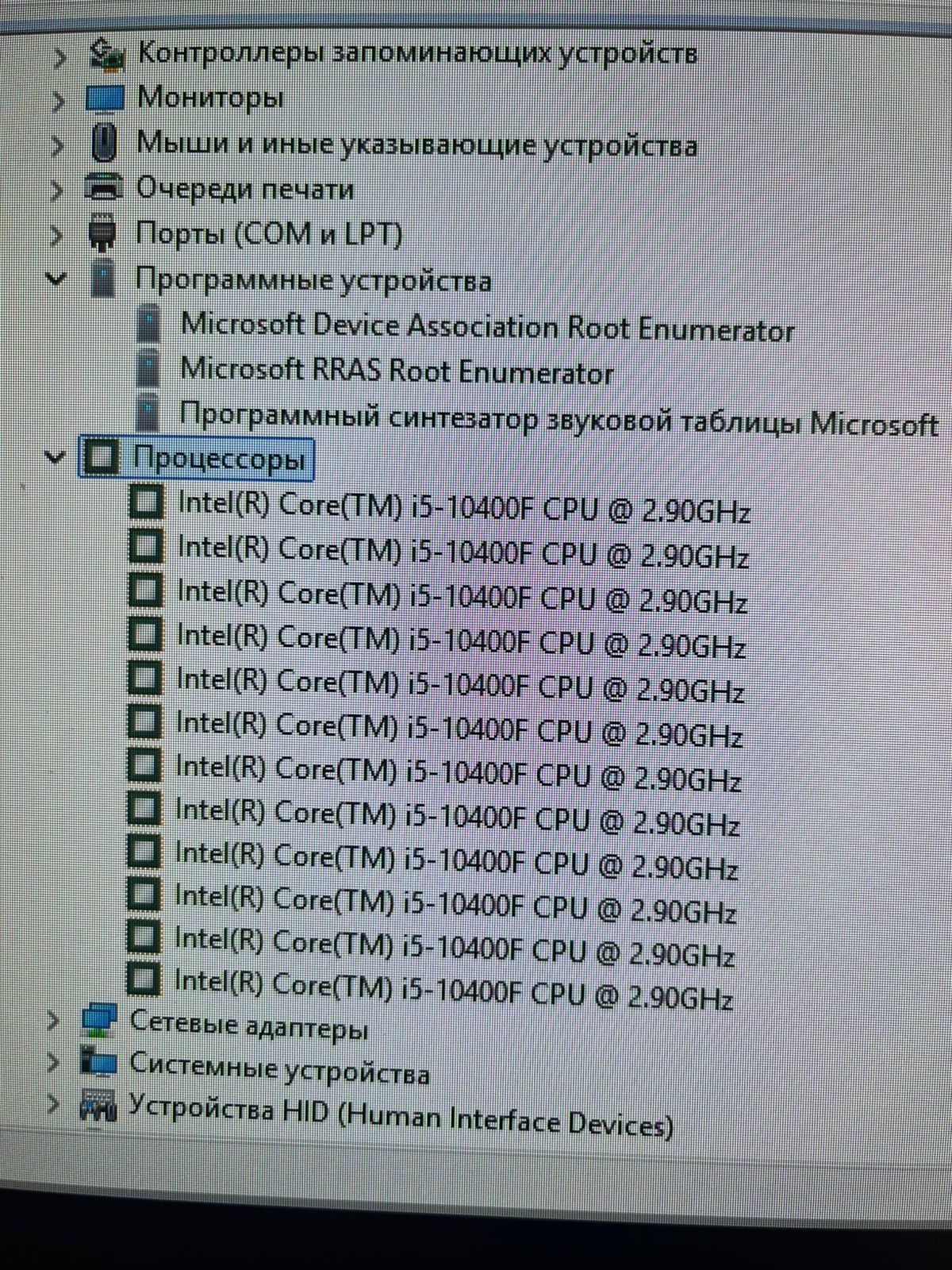Viewport: 952px width, 1270px height.
Task: Click the icon of Программный синтезатор звуковой таблицы
Action: pos(147,412)
